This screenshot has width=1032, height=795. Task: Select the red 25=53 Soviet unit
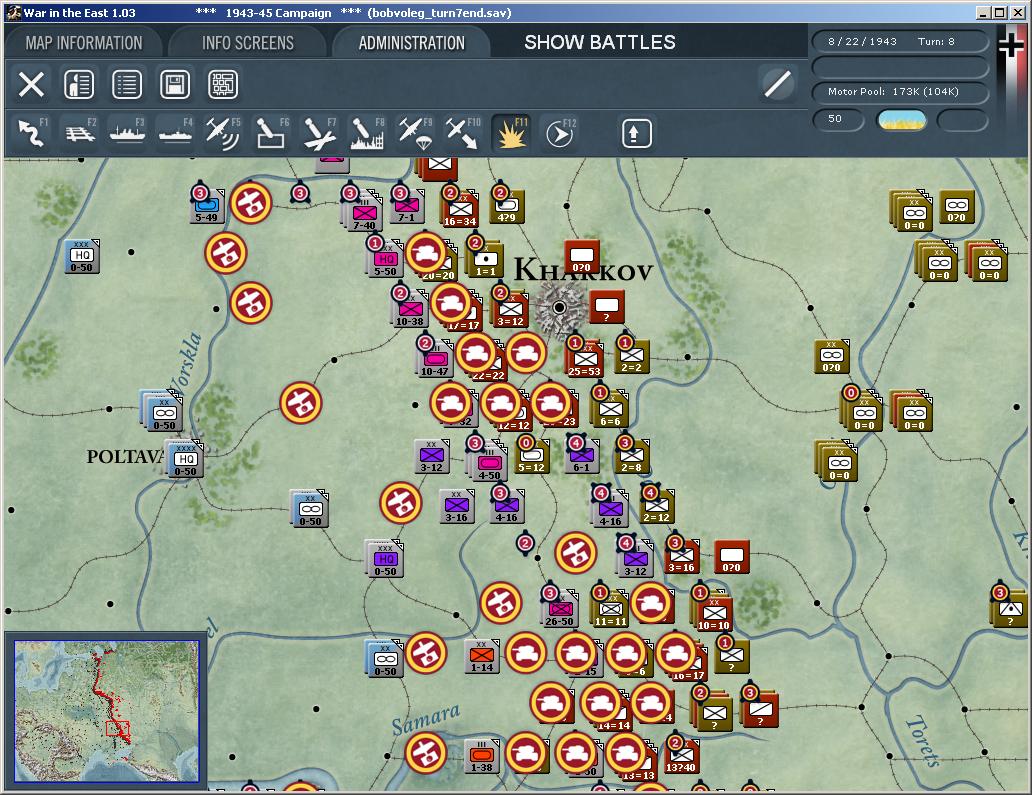point(584,359)
